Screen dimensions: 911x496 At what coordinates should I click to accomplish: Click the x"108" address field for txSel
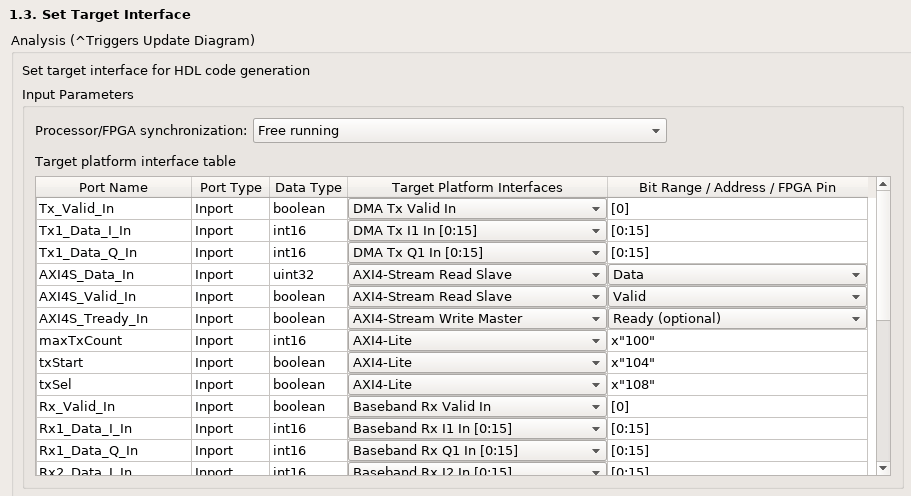pyautogui.click(x=737, y=385)
